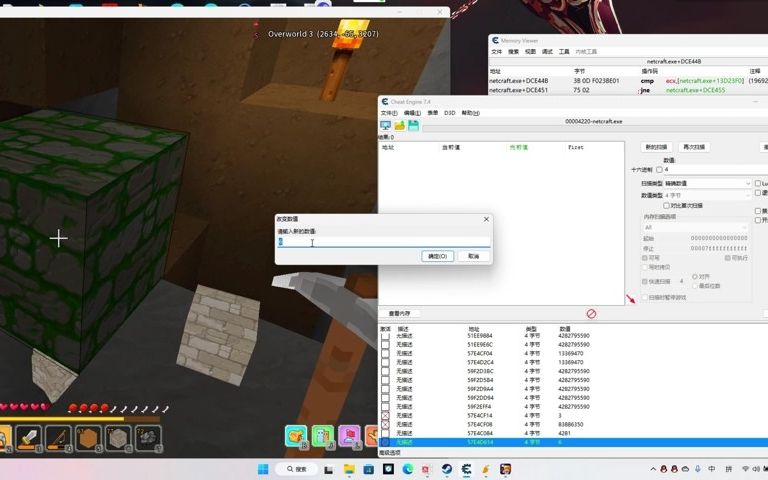
Task: Click the 地址 column header in scan results
Action: tap(388, 147)
